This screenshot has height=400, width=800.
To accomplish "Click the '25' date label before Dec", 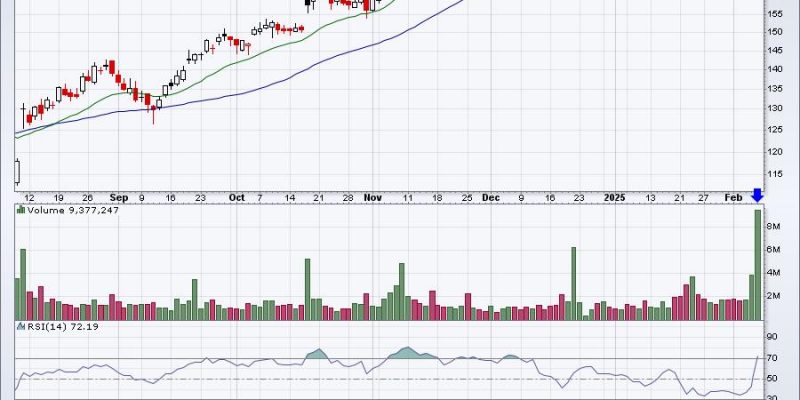I will pyautogui.click(x=467, y=198).
